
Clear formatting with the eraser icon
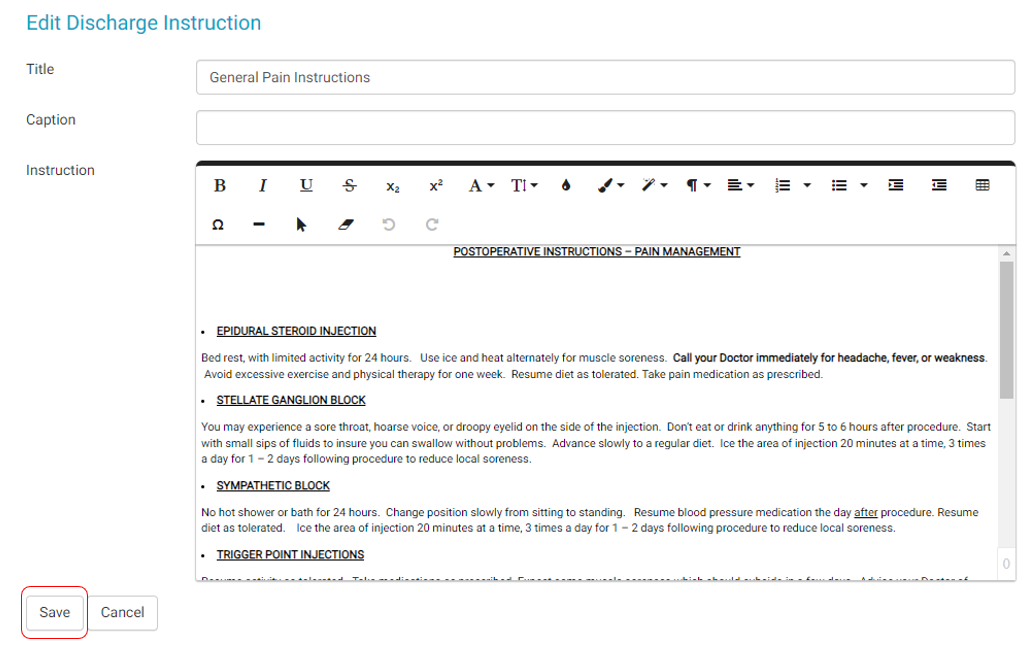[x=346, y=225]
